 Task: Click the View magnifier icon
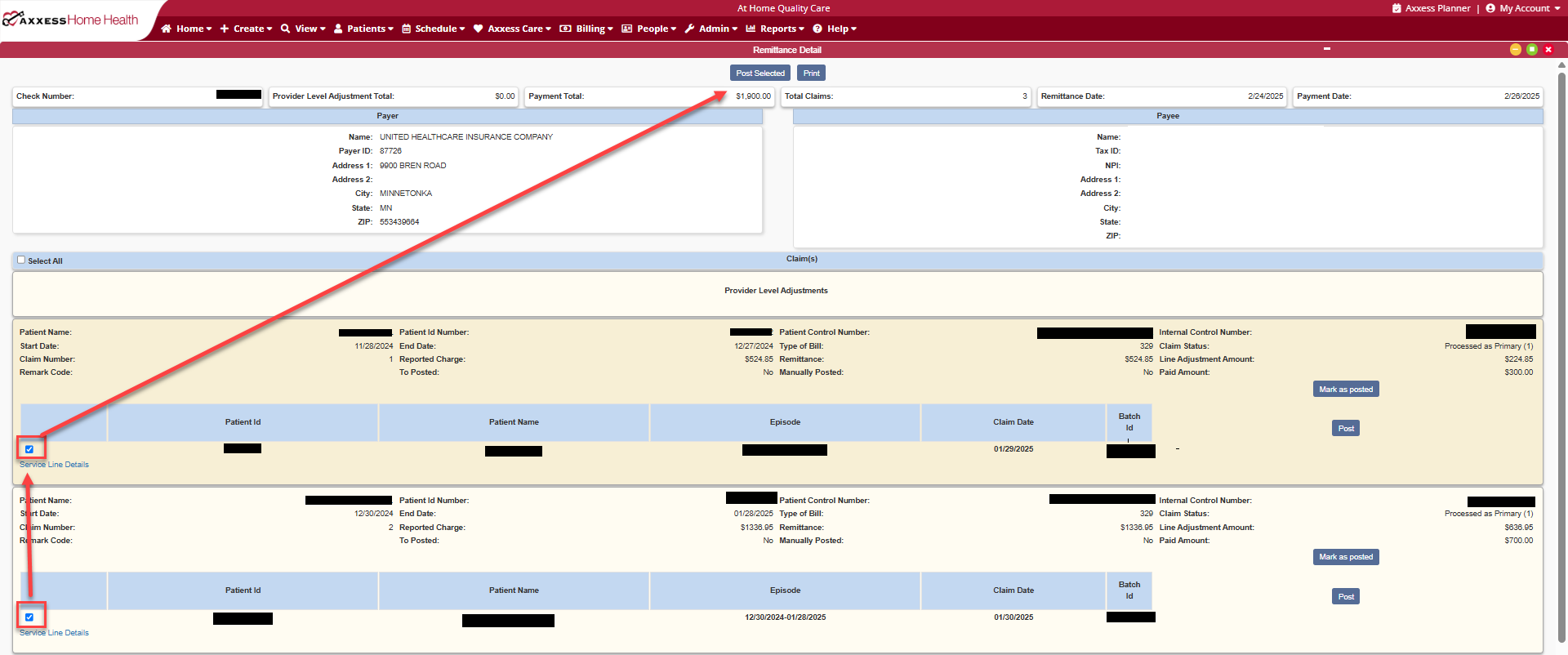(285, 29)
